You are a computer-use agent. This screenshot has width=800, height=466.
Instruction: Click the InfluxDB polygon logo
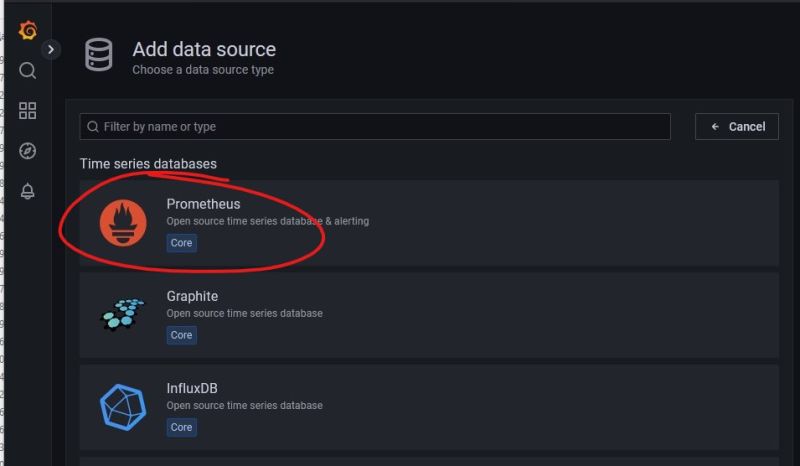123,407
